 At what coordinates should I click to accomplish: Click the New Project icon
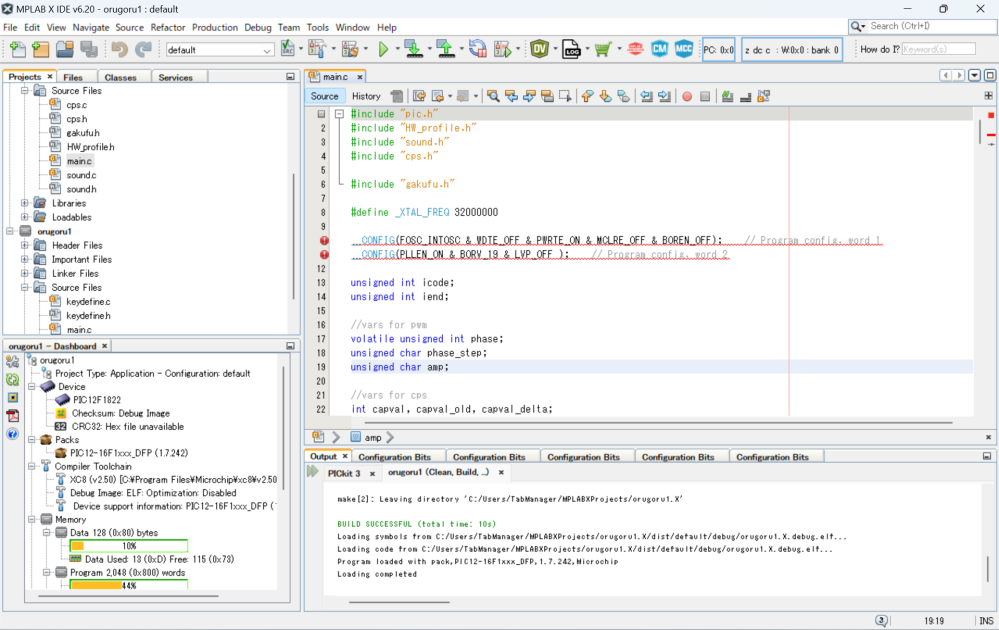click(x=41, y=49)
